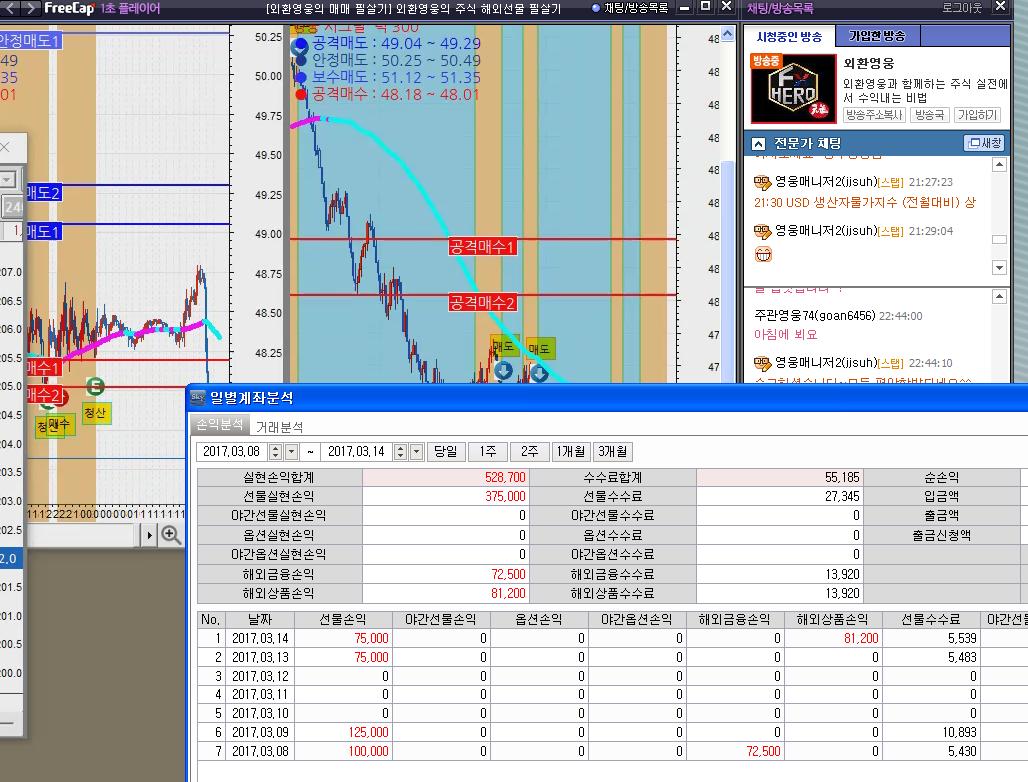
Task: Select the 가입한 방송 tab
Action: 877,36
